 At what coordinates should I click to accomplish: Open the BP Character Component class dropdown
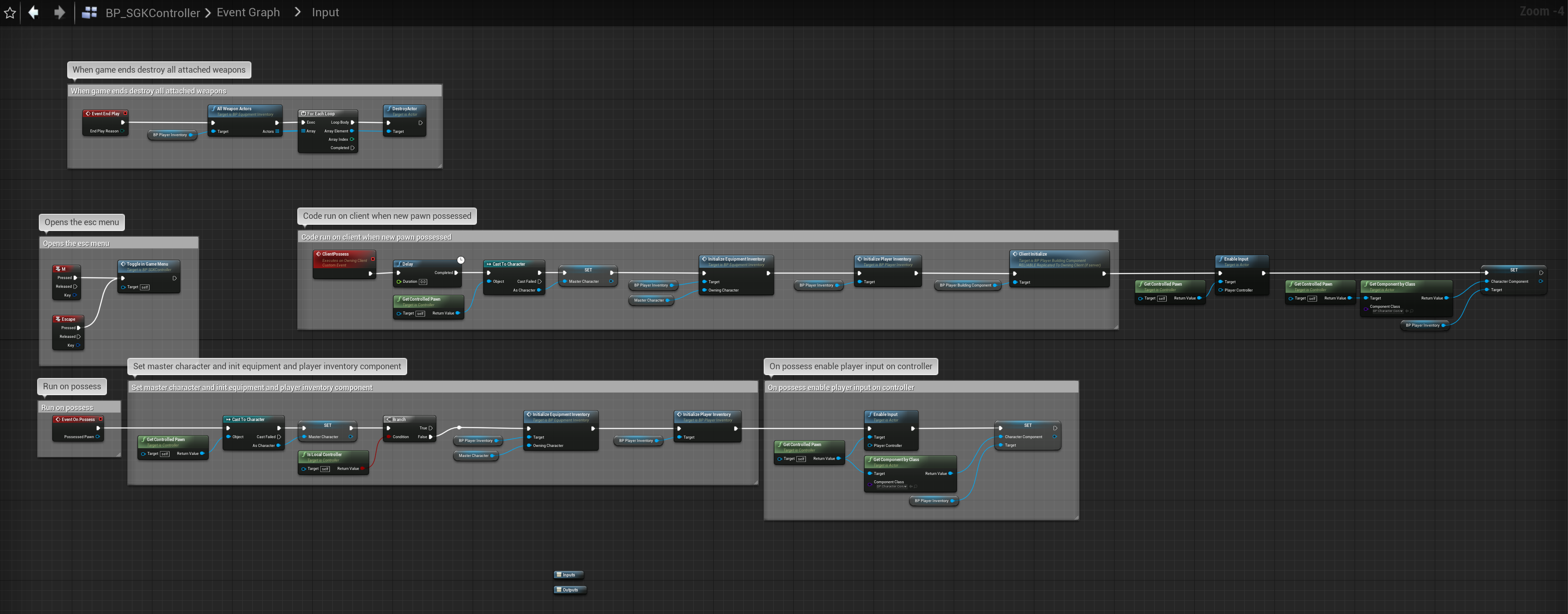(x=892, y=486)
